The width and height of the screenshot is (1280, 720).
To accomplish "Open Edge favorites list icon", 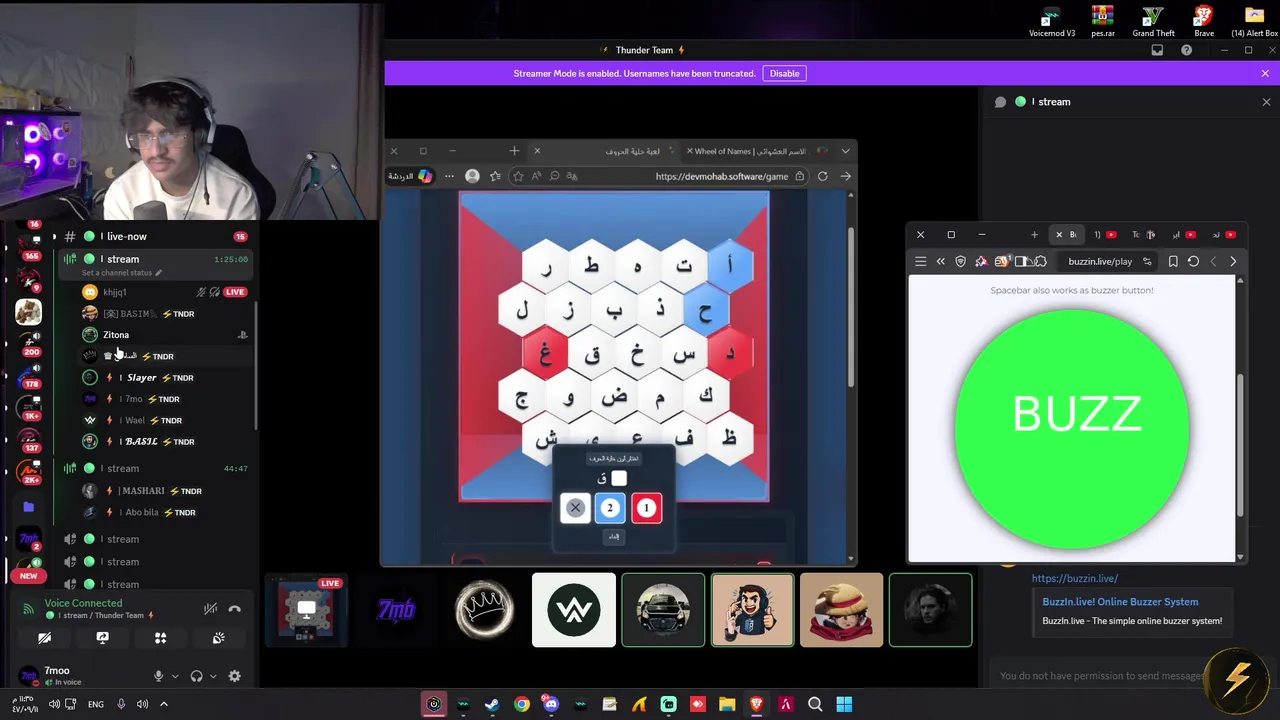I will click(x=495, y=176).
